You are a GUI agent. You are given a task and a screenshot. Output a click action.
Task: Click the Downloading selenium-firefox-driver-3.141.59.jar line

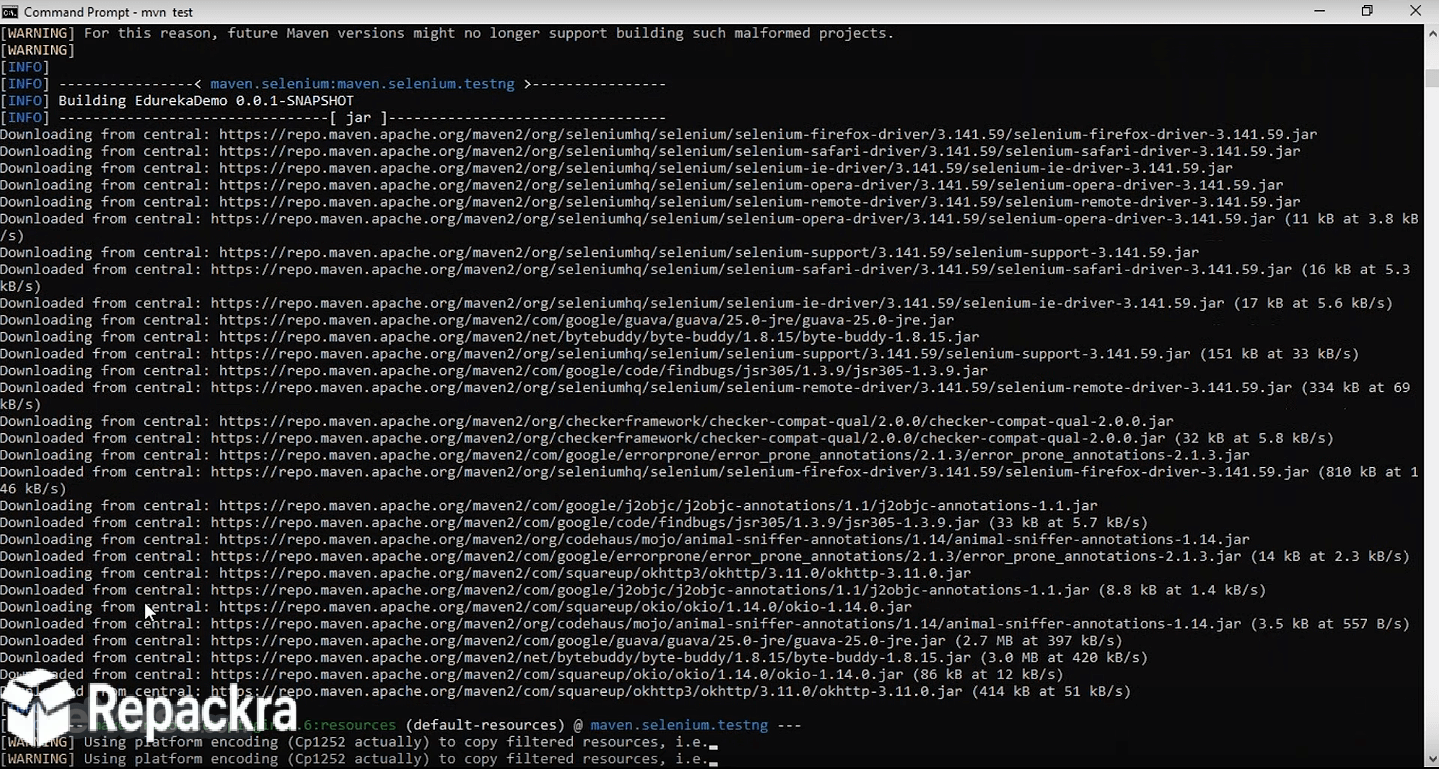(659, 135)
